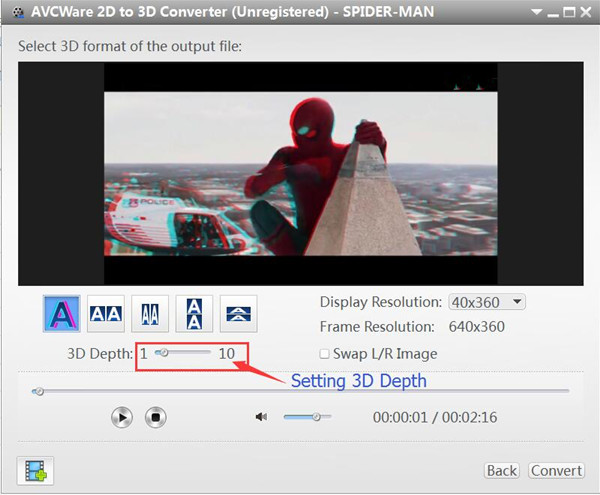Click the Frame Resolution value 640x360
Screen dimensions: 600x495
point(476,327)
